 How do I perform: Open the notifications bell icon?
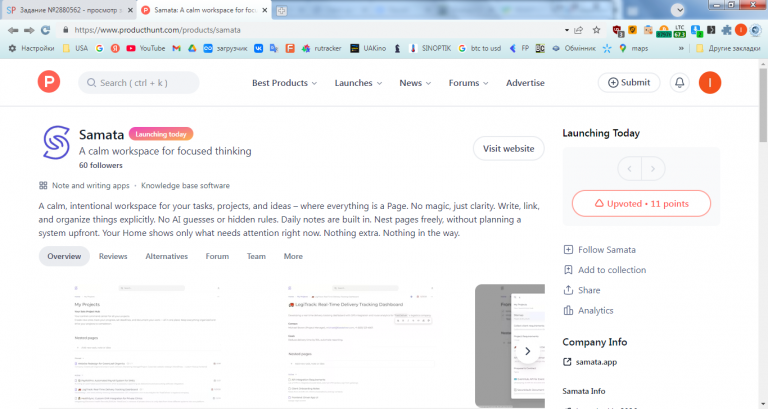click(x=679, y=83)
